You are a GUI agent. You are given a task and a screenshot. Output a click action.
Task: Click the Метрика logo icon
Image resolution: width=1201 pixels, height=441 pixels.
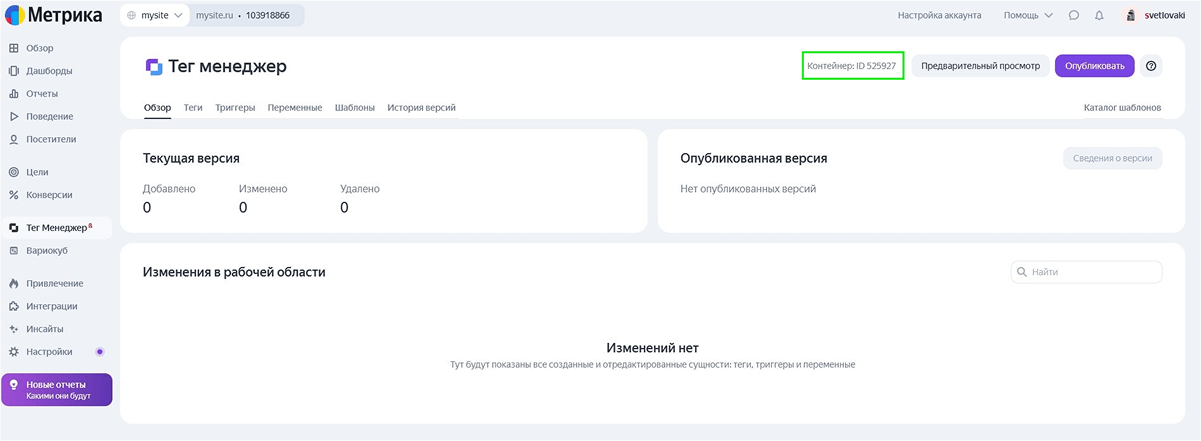(17, 15)
